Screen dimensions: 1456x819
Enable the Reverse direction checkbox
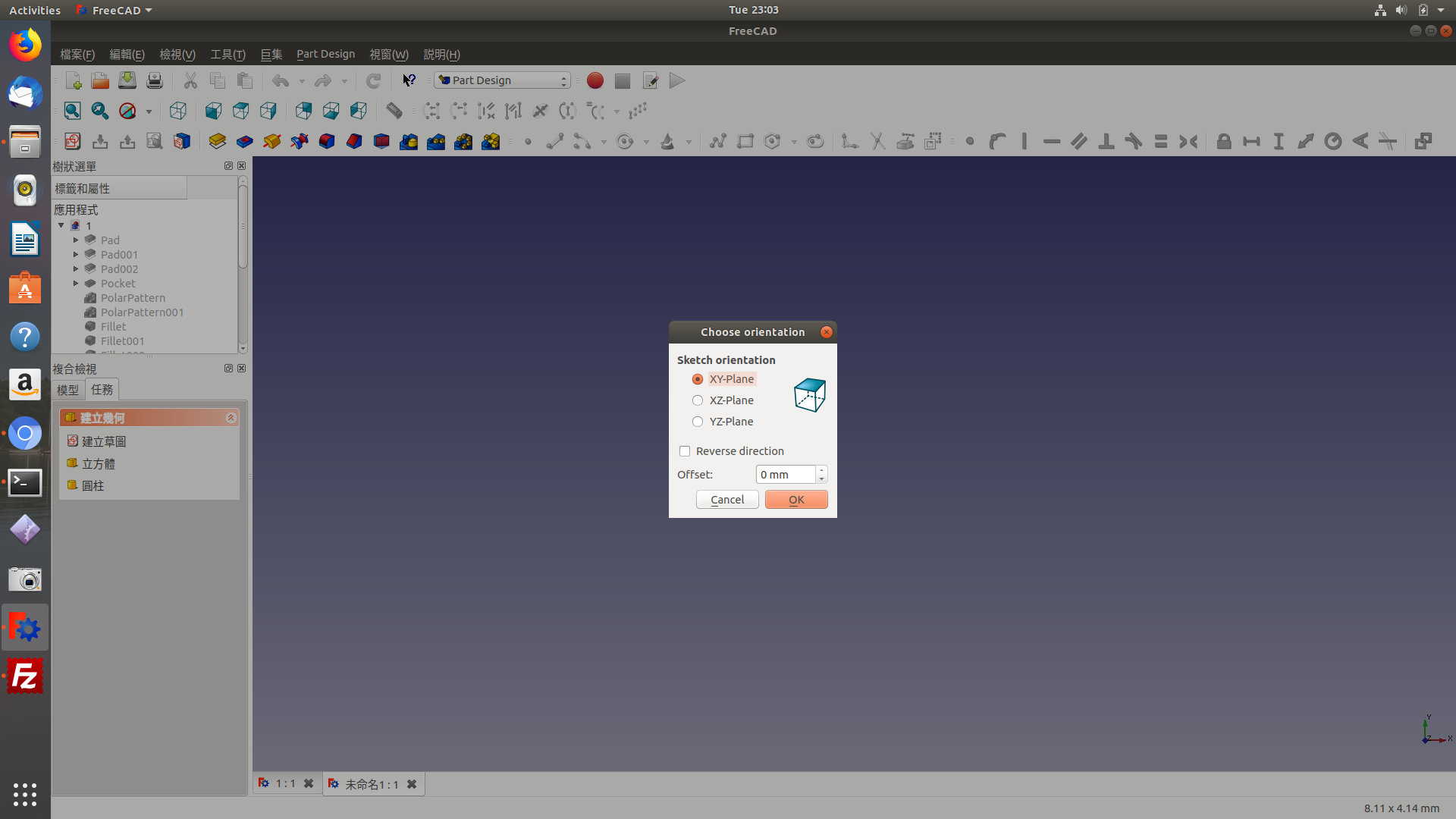pos(685,451)
